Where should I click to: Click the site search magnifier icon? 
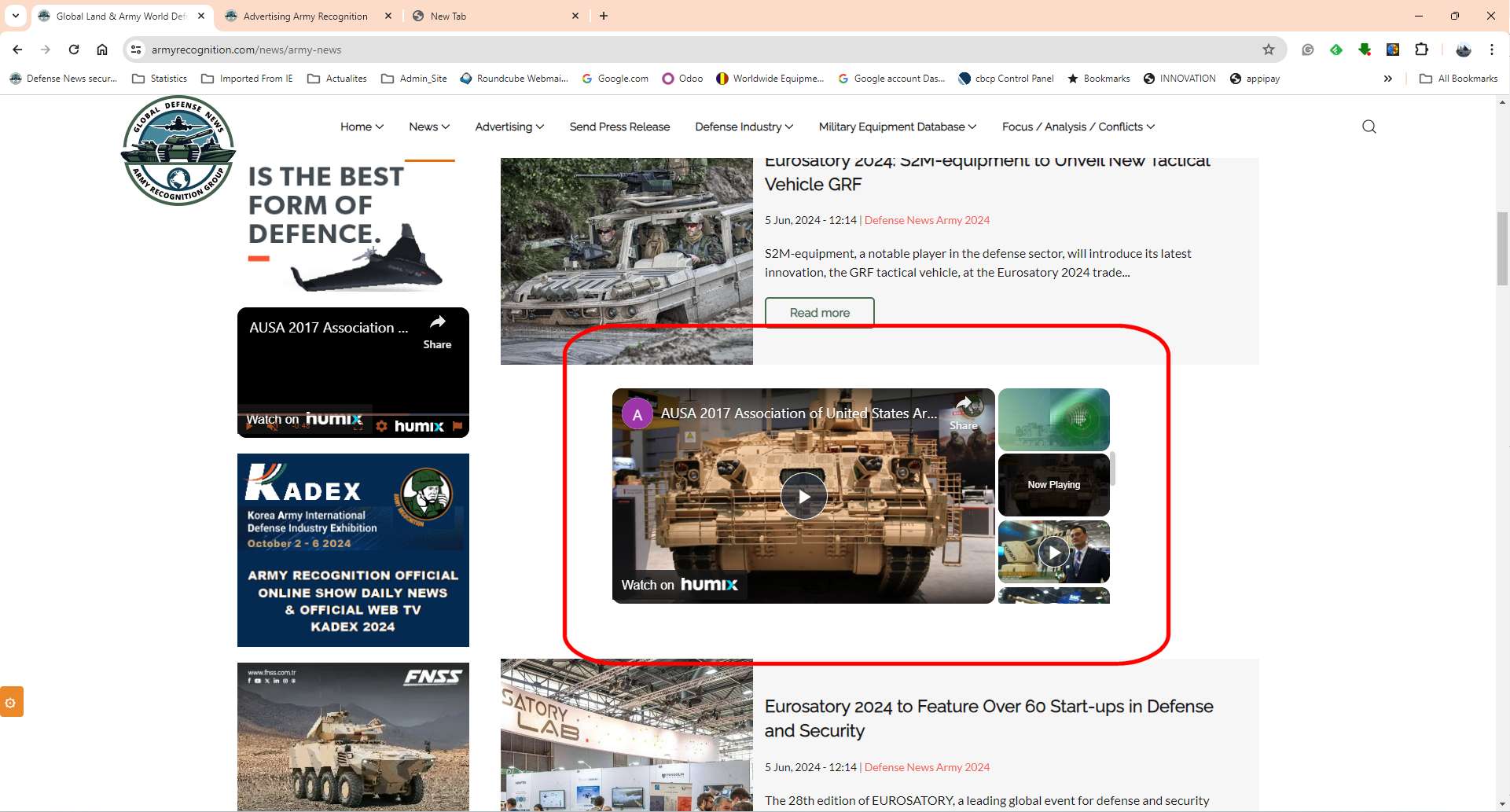1369,127
